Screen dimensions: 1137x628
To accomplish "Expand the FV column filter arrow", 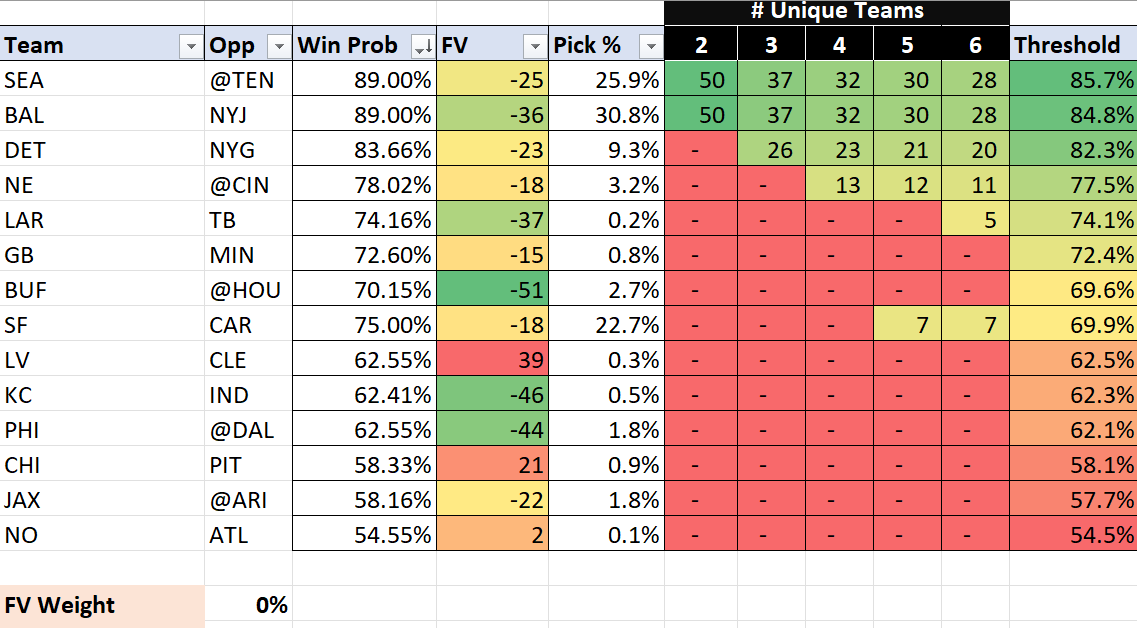I will (x=534, y=46).
